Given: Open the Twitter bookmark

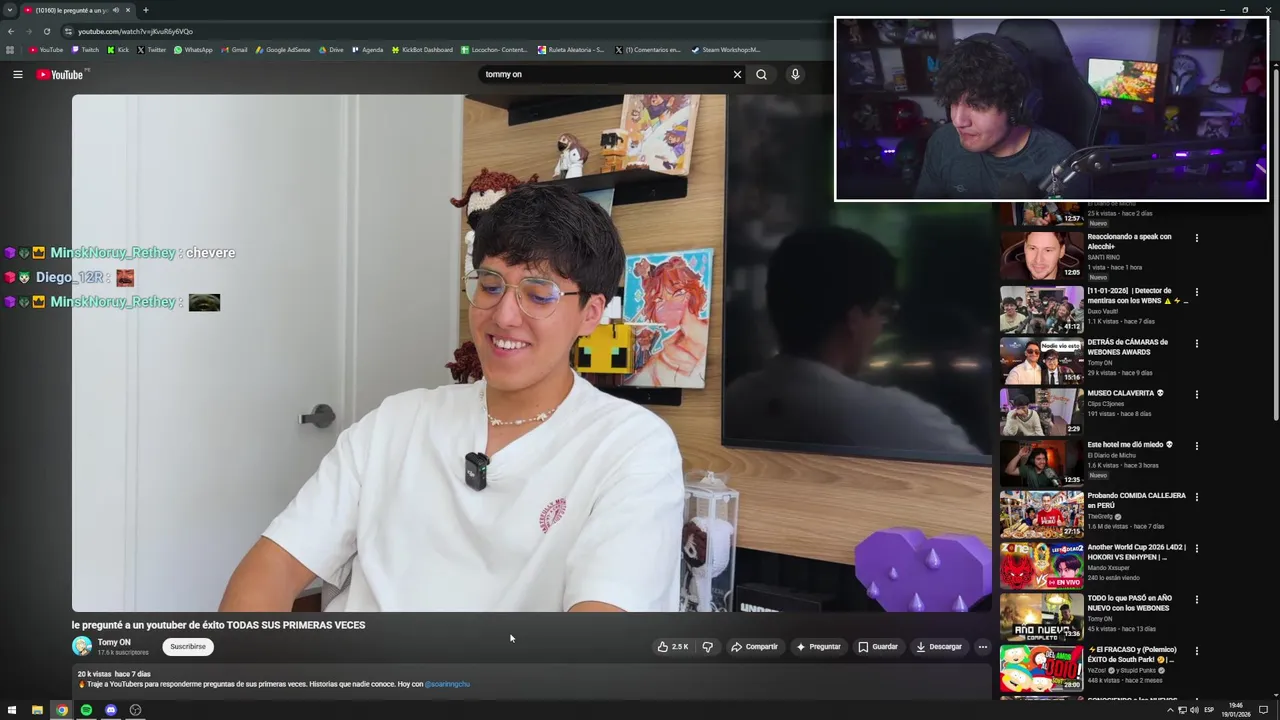Looking at the screenshot, I should click(x=151, y=50).
